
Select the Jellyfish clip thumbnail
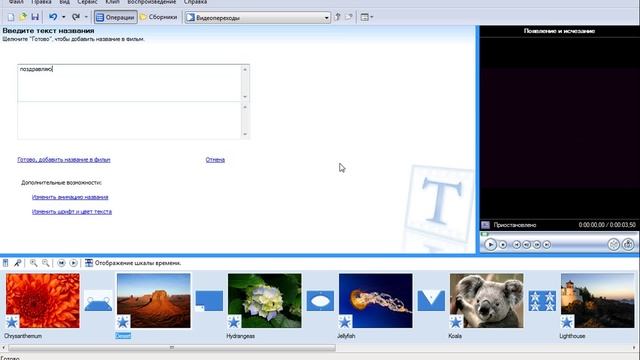tap(376, 301)
